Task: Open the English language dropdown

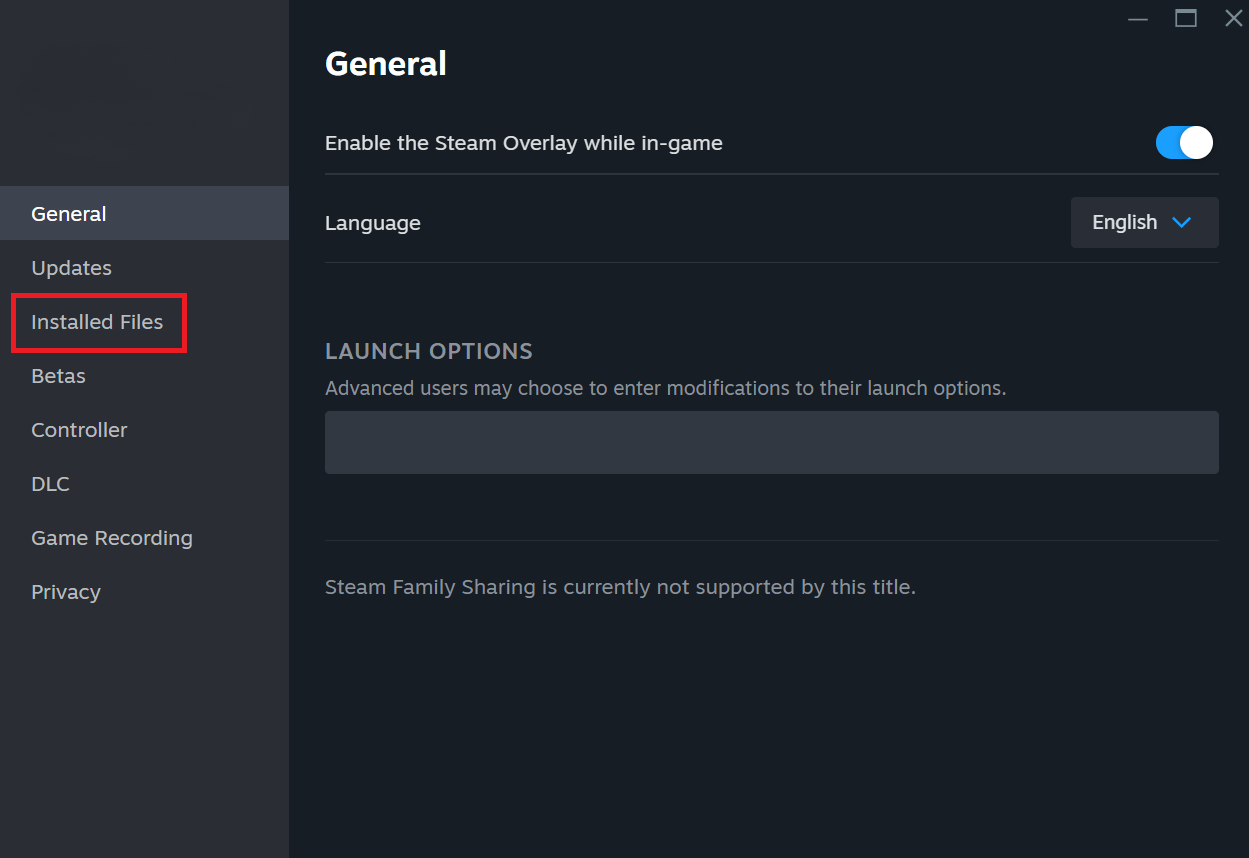Action: [1144, 222]
